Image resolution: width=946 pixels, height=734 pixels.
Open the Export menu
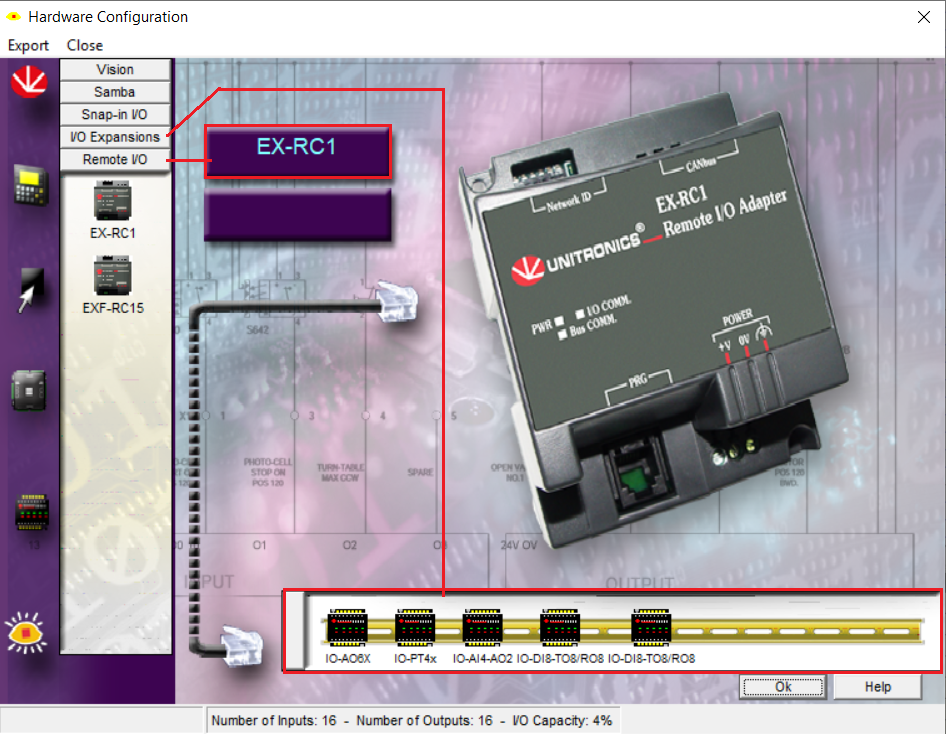[x=28, y=45]
